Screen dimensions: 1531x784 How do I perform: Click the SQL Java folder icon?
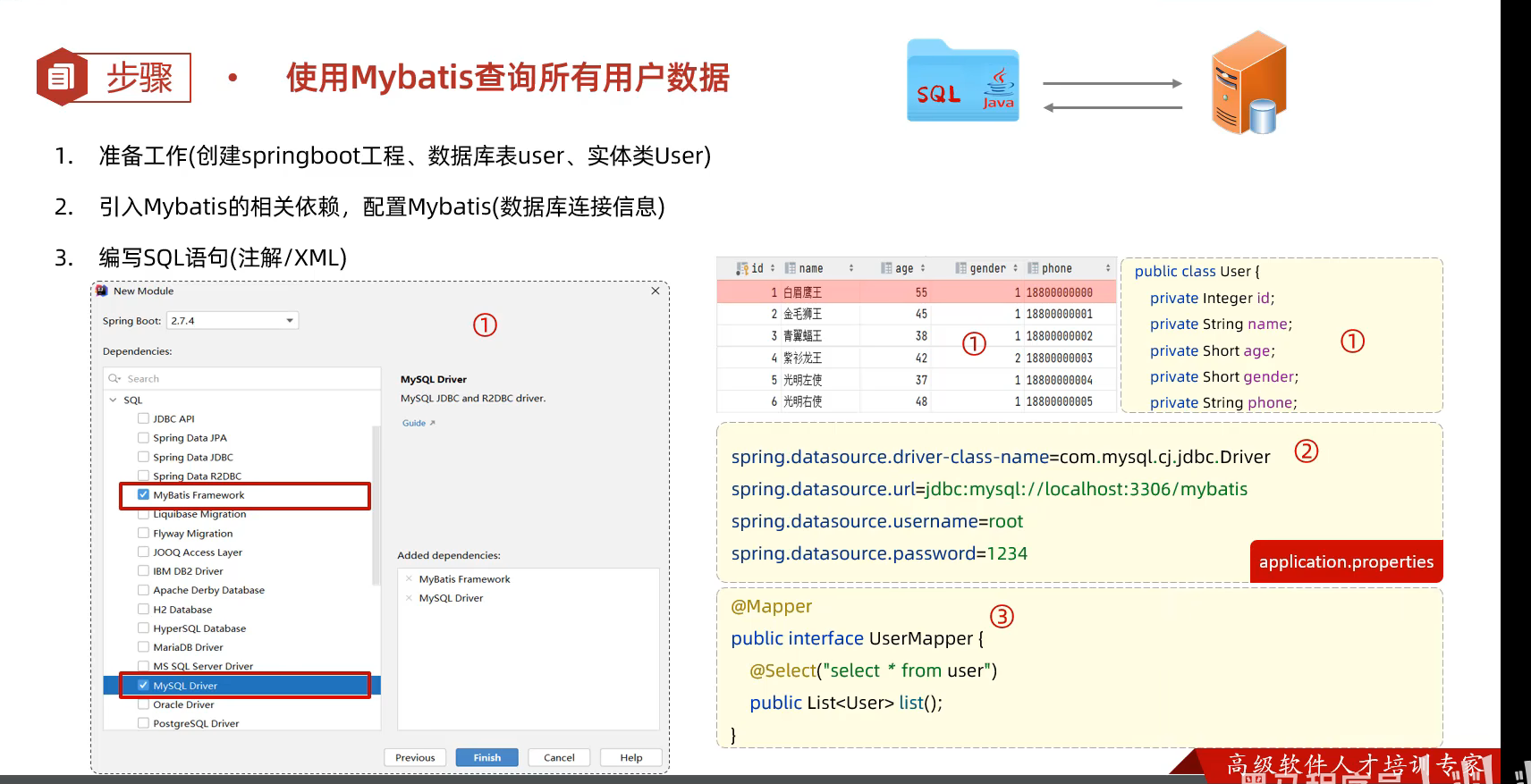tap(962, 81)
